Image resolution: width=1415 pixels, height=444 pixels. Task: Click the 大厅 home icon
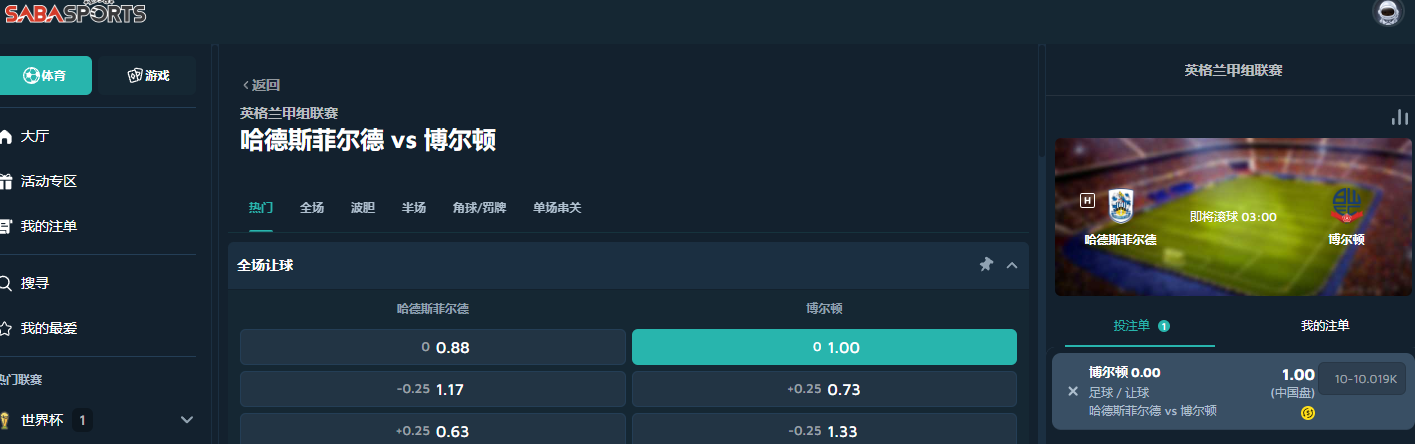[6, 137]
